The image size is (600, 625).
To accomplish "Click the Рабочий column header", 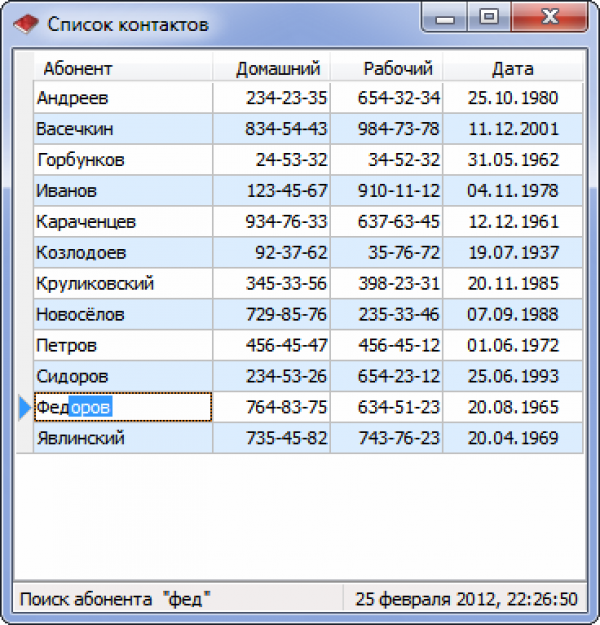I will (387, 68).
